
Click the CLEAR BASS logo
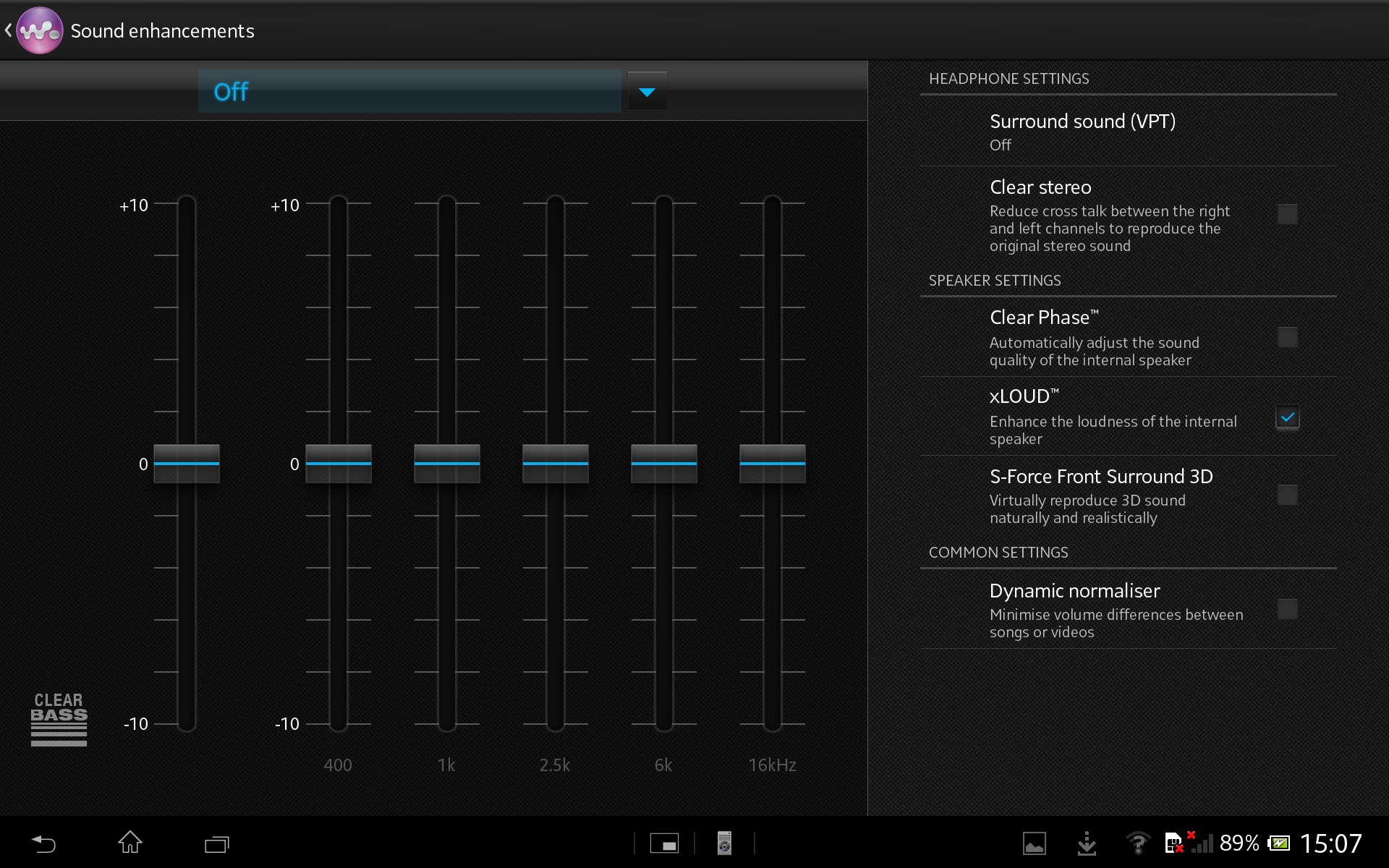(59, 720)
